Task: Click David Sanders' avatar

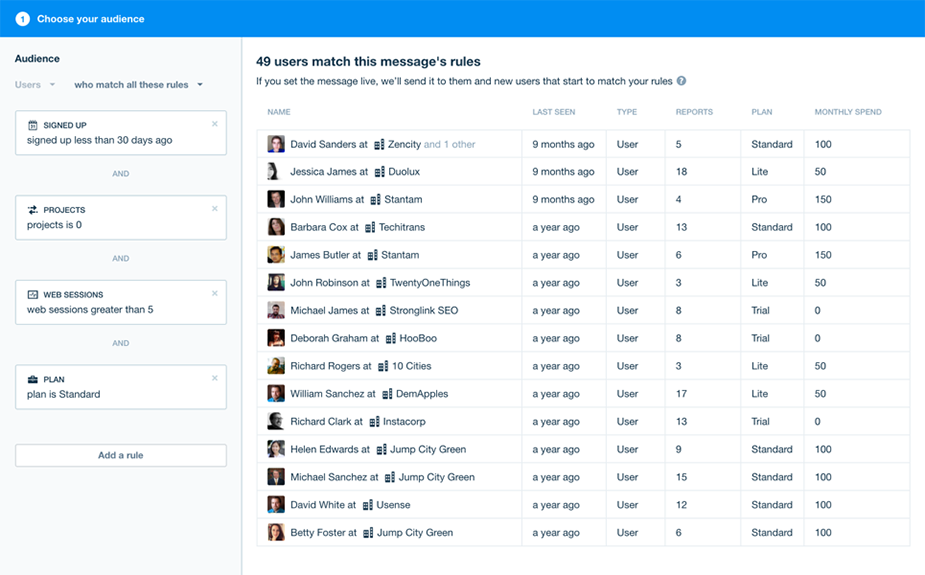Action: tap(275, 144)
